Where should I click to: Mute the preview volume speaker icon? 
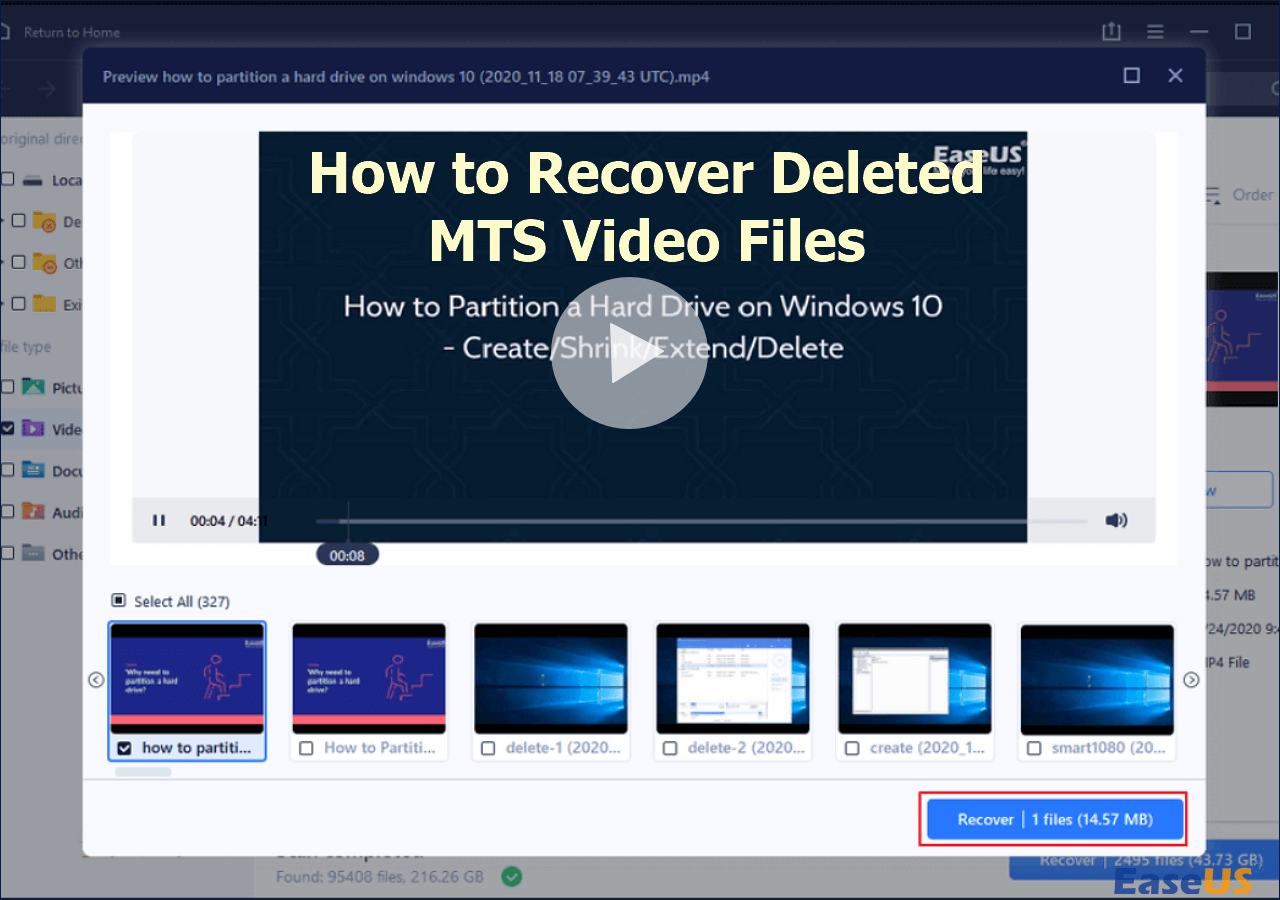tap(1116, 520)
